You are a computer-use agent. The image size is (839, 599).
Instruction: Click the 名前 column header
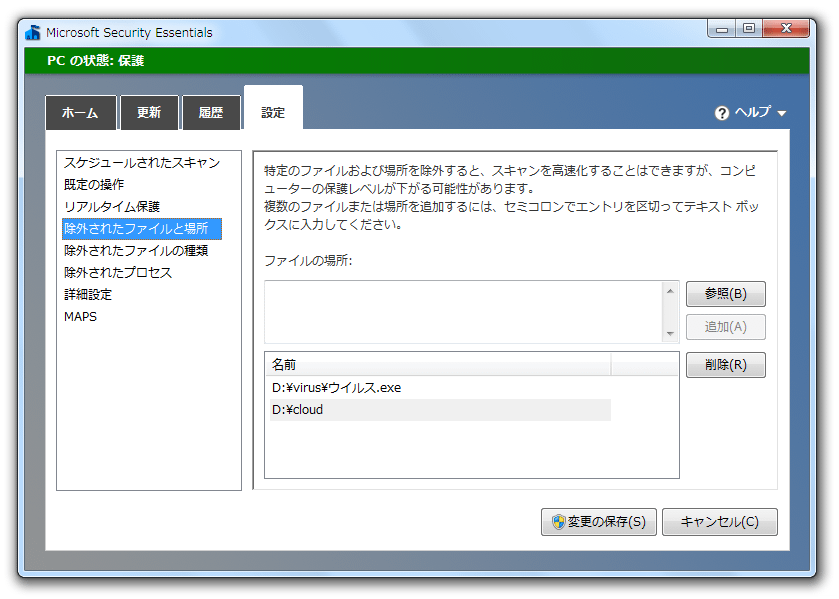[440, 365]
